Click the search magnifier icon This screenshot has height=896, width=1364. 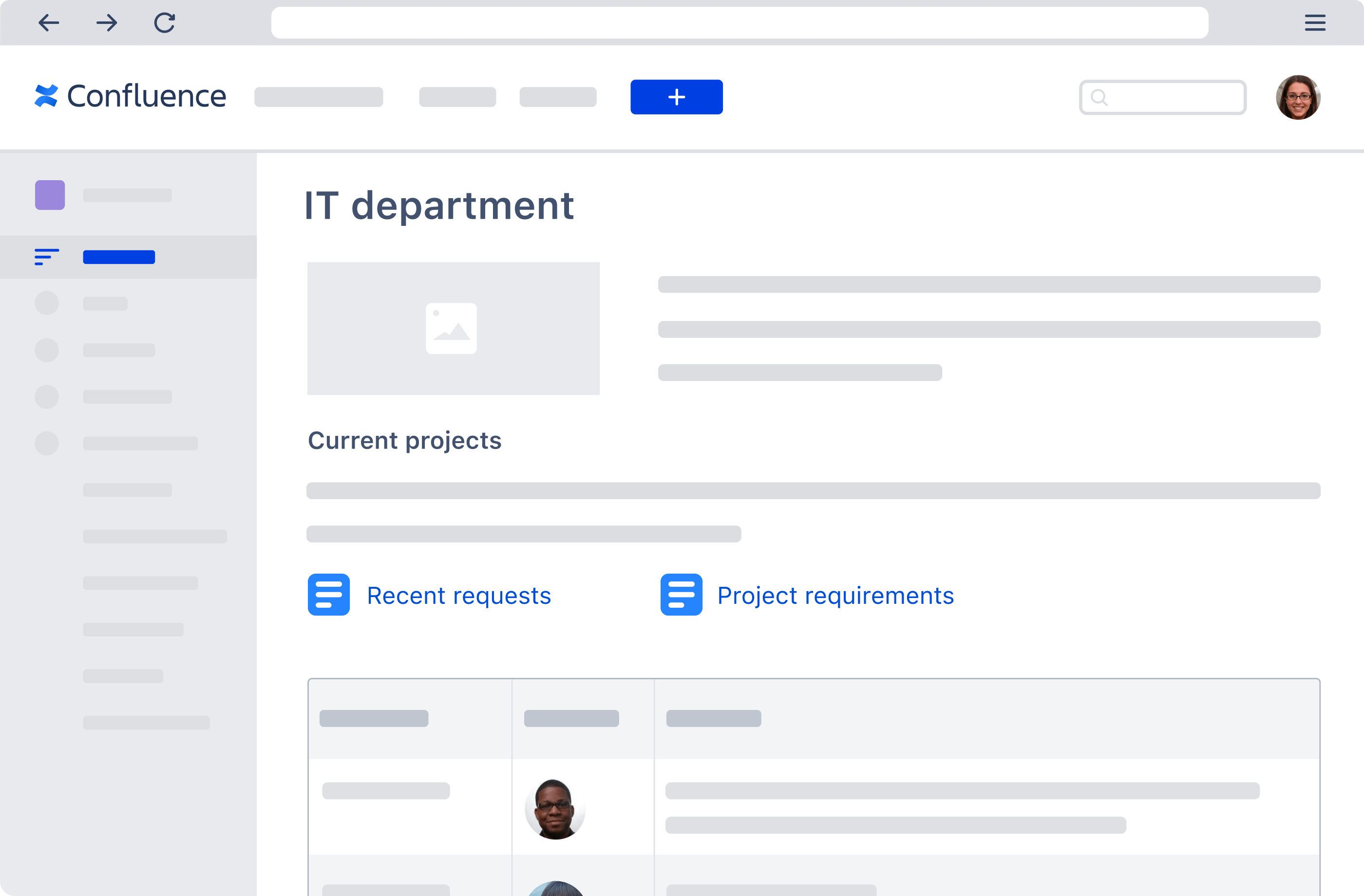tap(1099, 97)
